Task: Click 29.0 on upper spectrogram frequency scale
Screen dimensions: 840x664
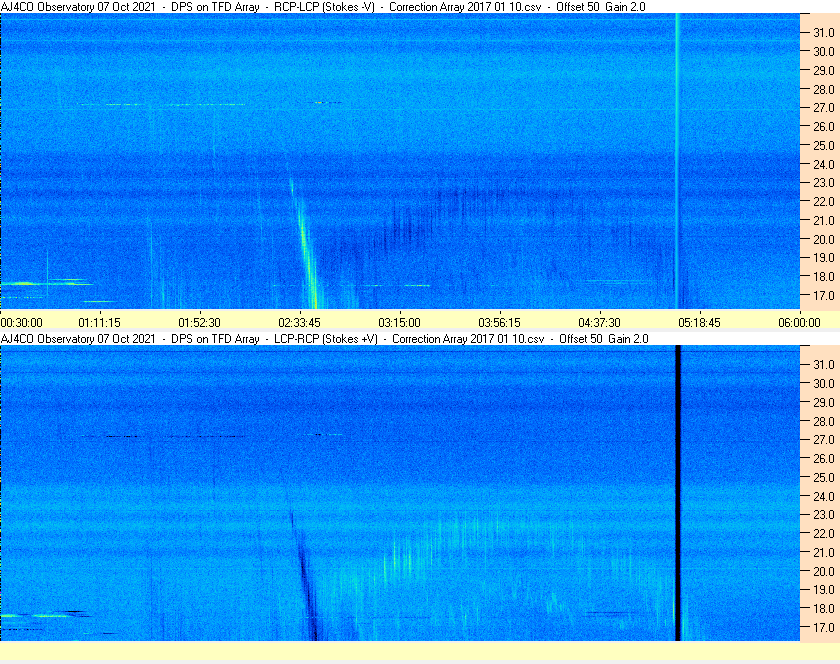Action: (x=824, y=70)
